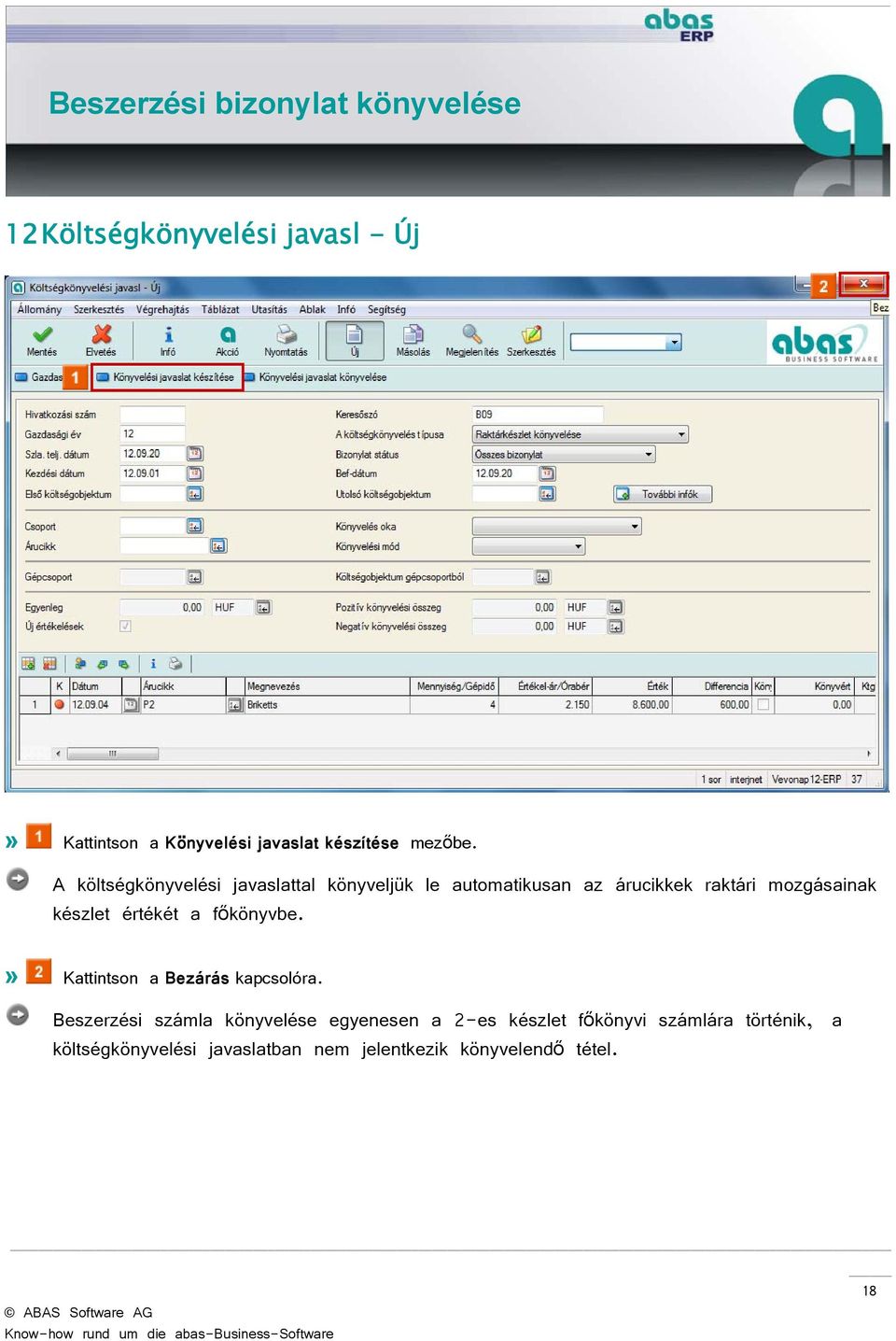896x1341 pixels.
Task: Click the Megnevezés column header
Action: coord(327,686)
